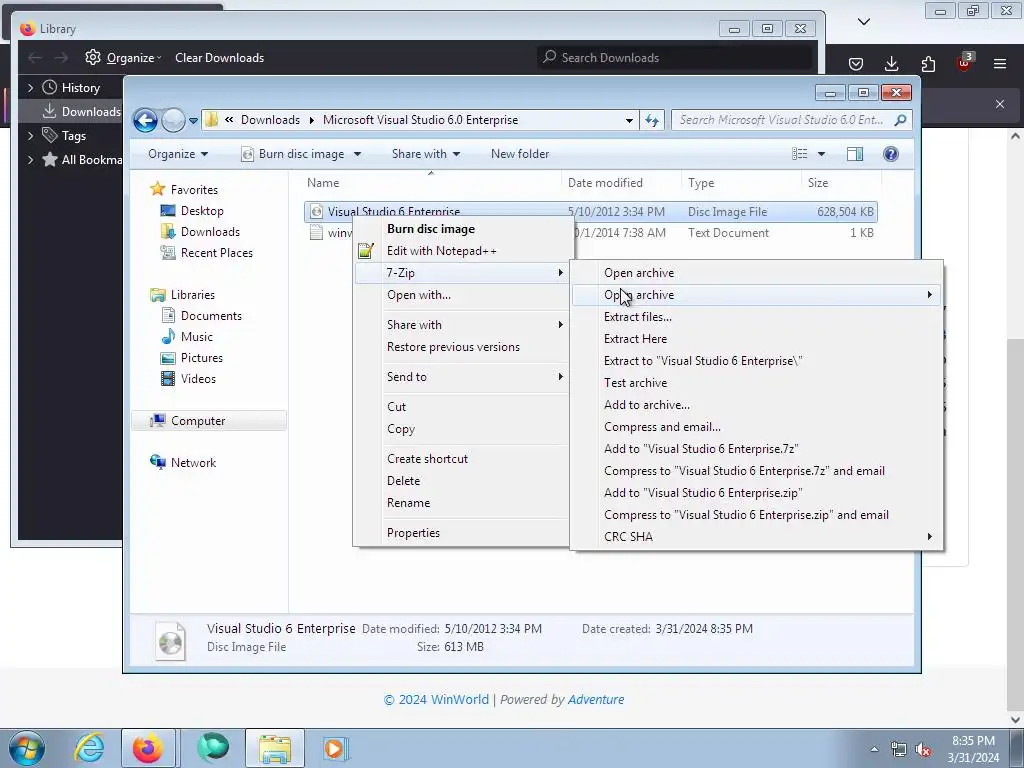Open the Send to submenu
Viewport: 1024px width, 768px height.
click(x=461, y=377)
